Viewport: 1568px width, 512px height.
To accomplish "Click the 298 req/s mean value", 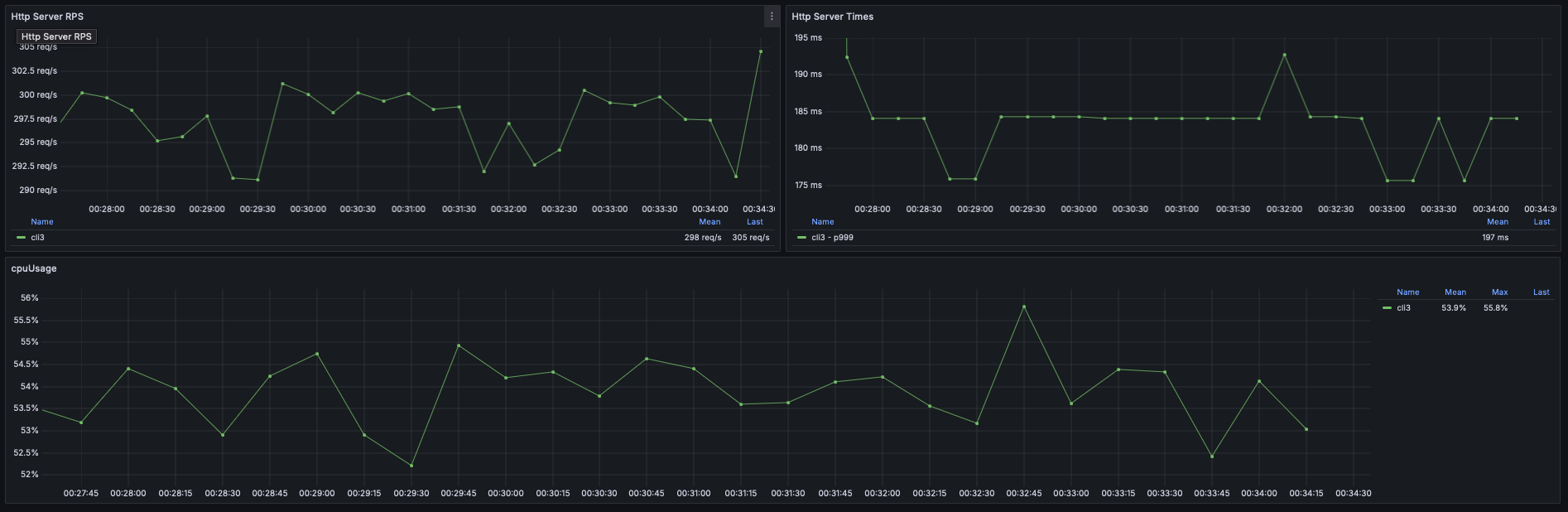I will 703,238.
